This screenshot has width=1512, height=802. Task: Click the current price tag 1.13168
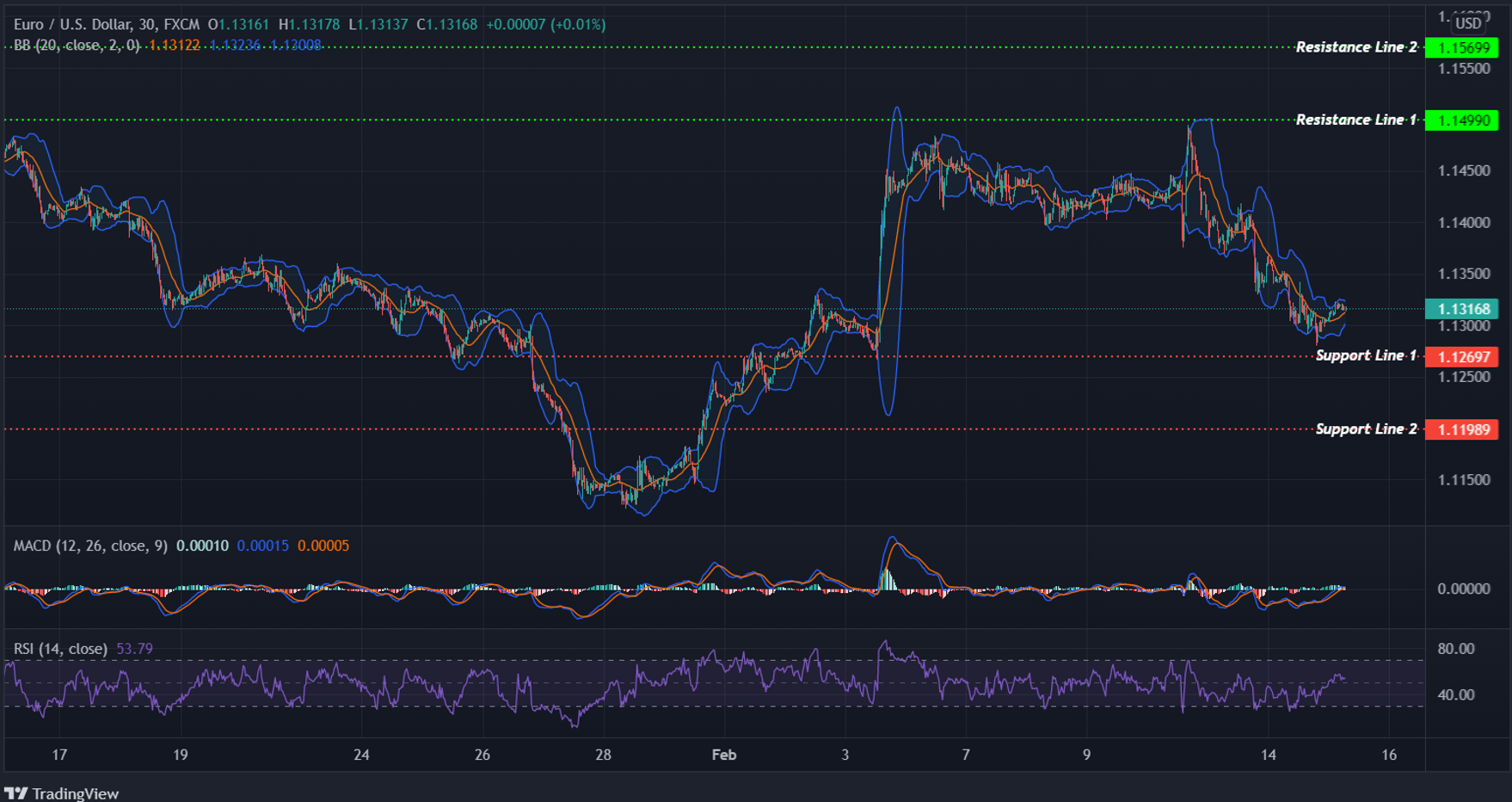pos(1462,308)
